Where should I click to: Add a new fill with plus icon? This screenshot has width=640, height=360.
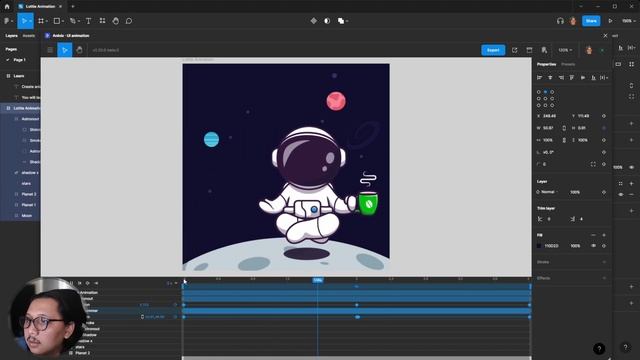pyautogui.click(x=604, y=235)
